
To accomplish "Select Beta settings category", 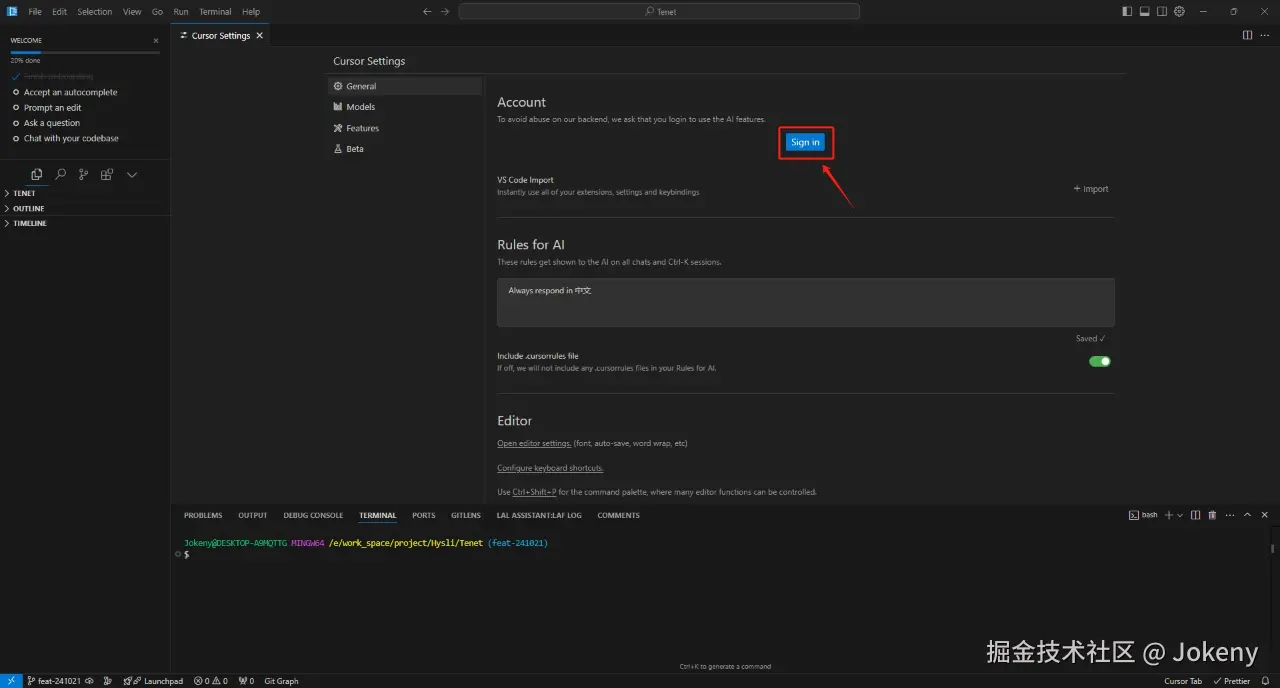I will pyautogui.click(x=405, y=149).
